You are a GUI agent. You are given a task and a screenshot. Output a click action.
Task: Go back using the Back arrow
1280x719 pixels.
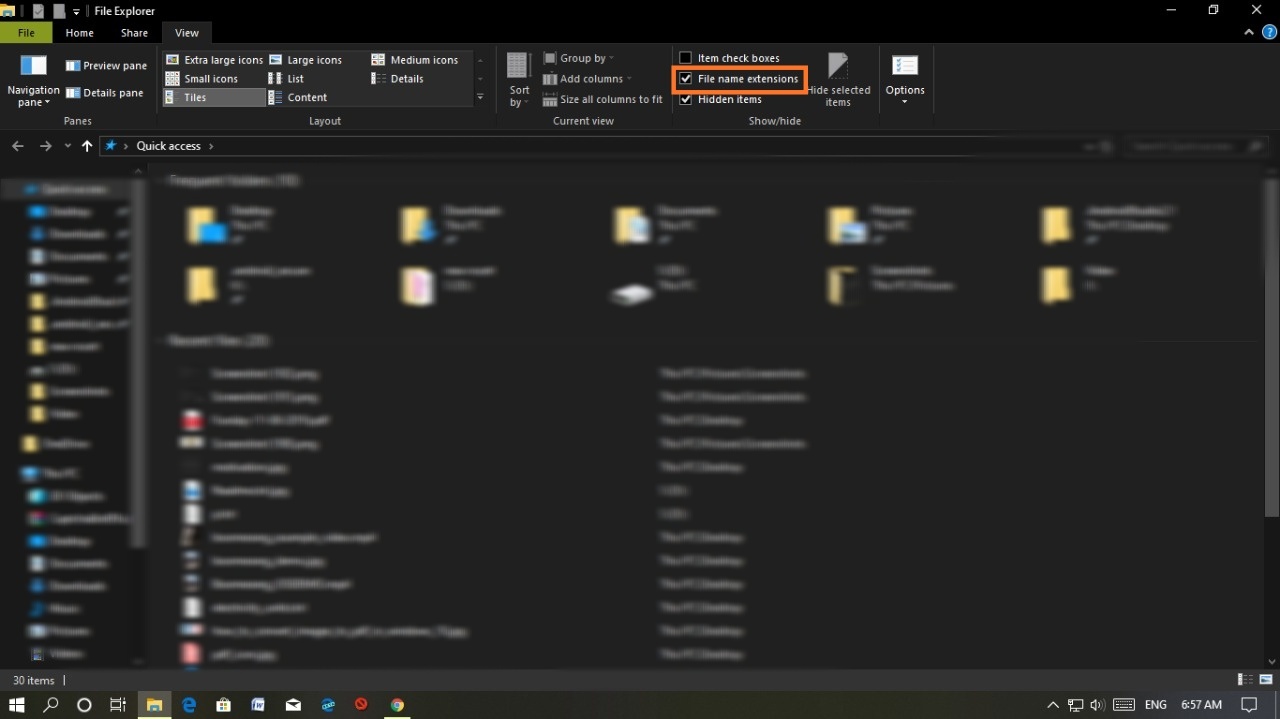(x=18, y=146)
